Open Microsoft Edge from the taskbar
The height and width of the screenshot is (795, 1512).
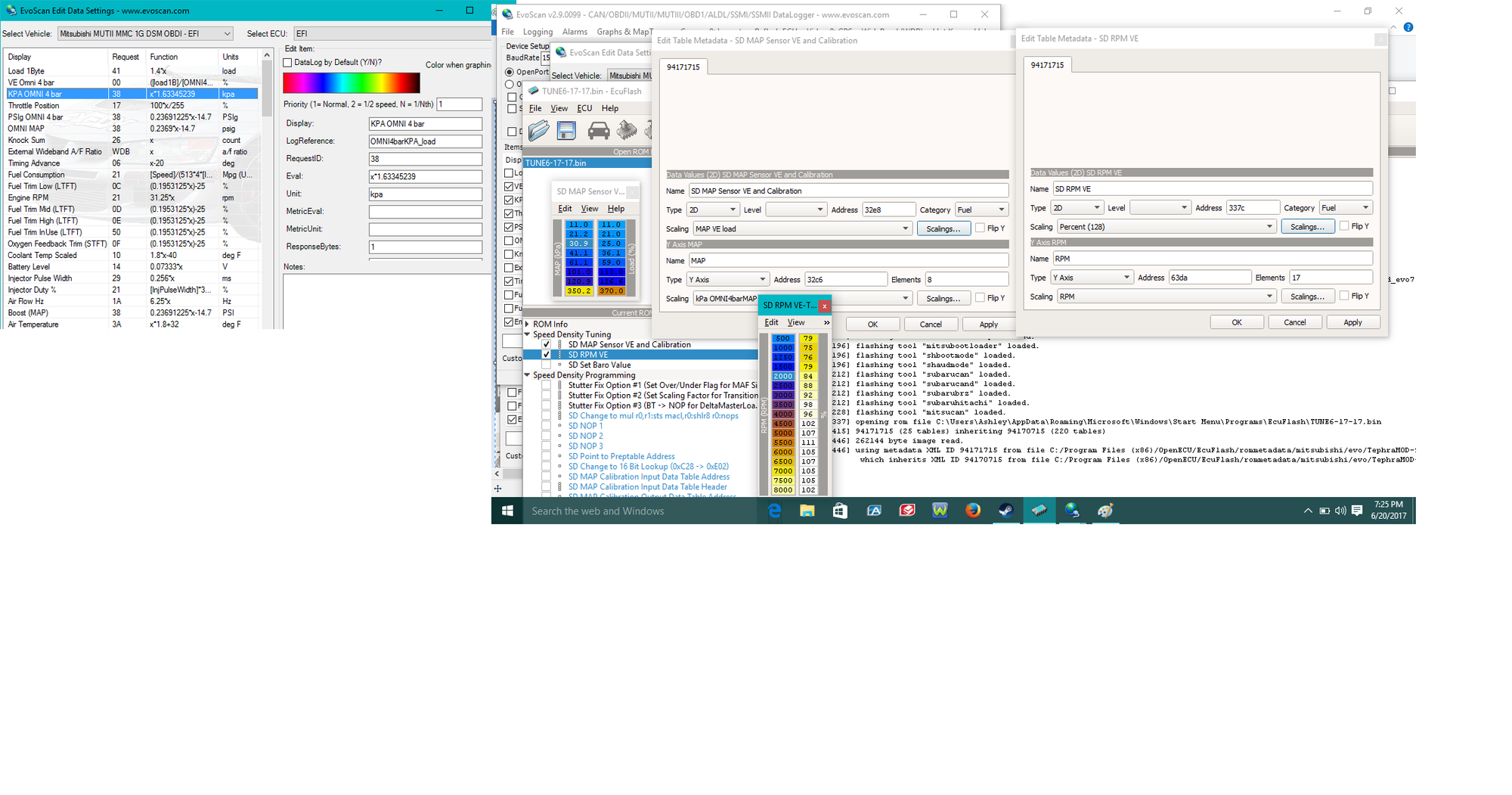[774, 511]
